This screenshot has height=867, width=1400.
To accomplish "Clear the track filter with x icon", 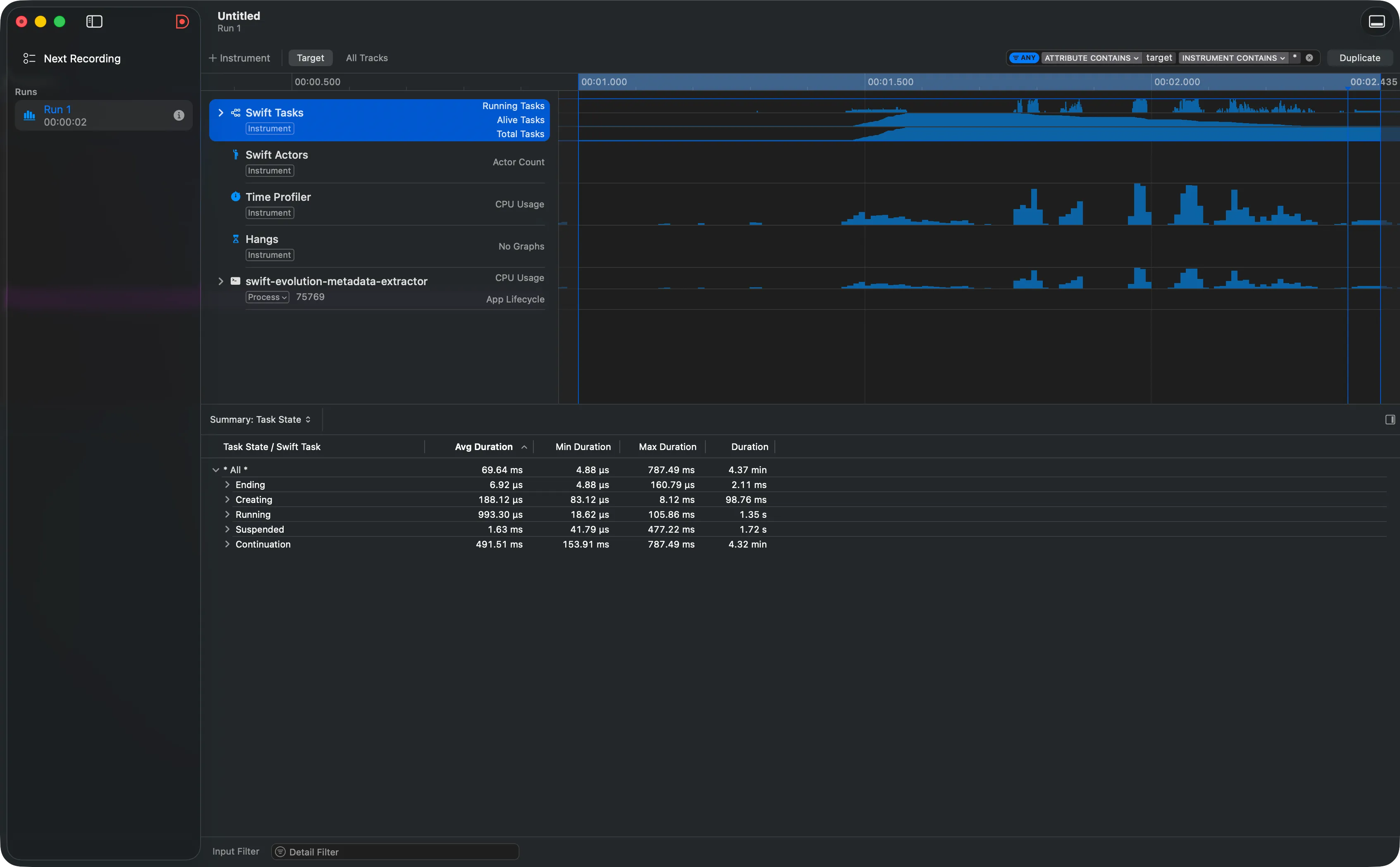I will [x=1309, y=58].
